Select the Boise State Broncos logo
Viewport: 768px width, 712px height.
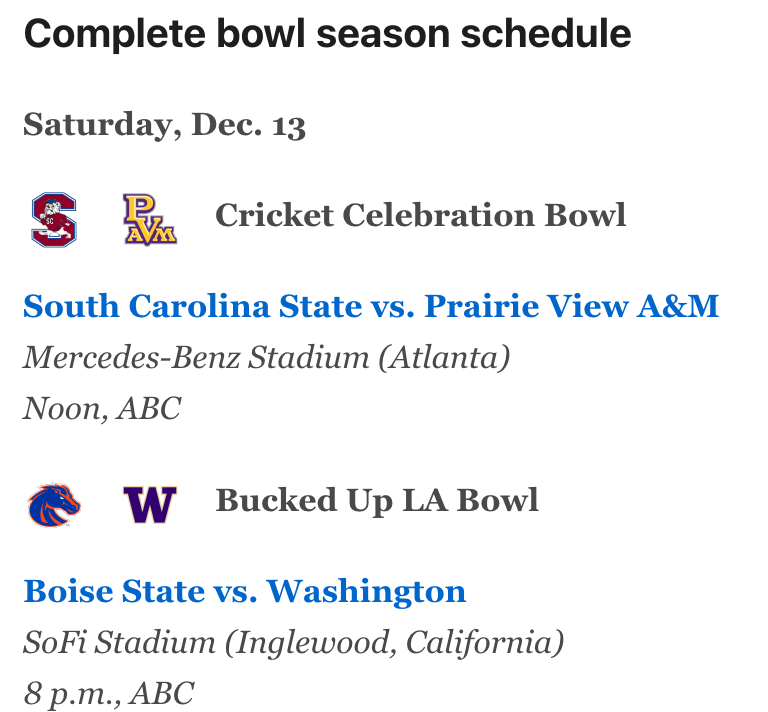coord(54,505)
